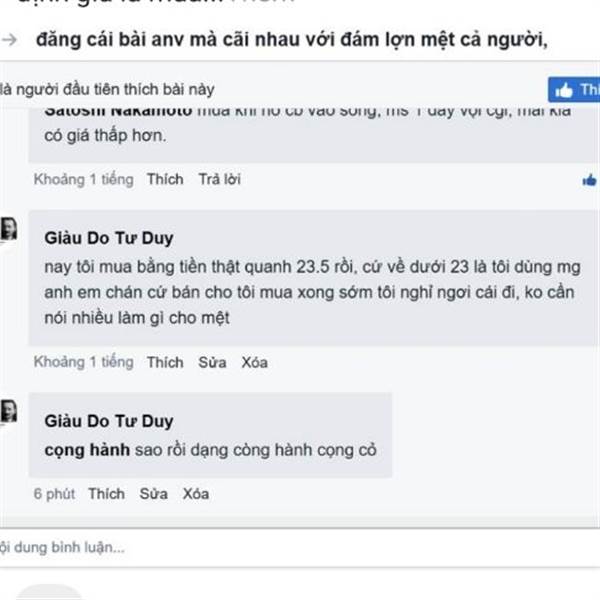Click the tagged name cọng hành
Screen dimensions: 600x600
pos(87,450)
